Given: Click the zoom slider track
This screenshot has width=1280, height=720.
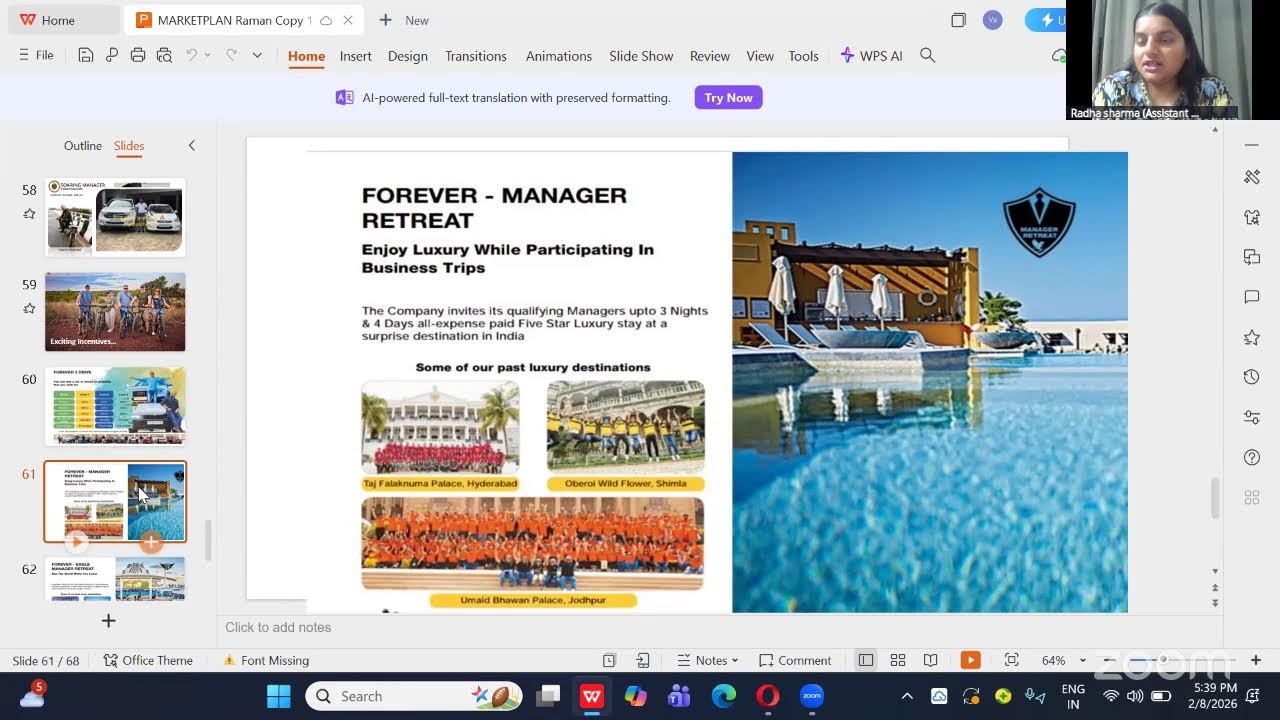Looking at the screenshot, I should [x=1182, y=660].
